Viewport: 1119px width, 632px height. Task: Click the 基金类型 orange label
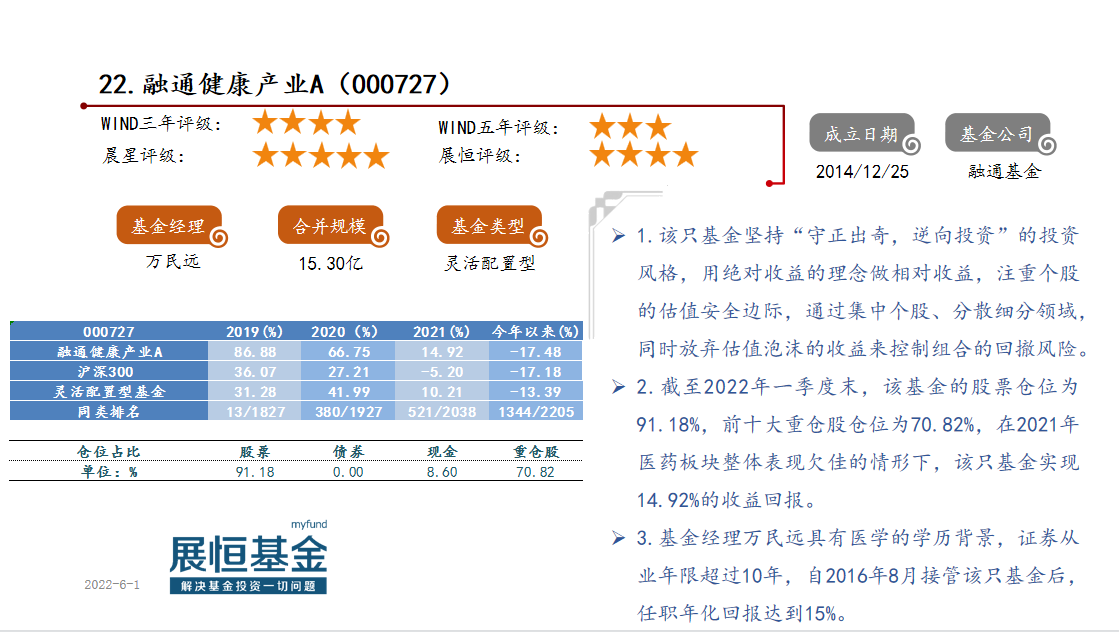point(490,226)
